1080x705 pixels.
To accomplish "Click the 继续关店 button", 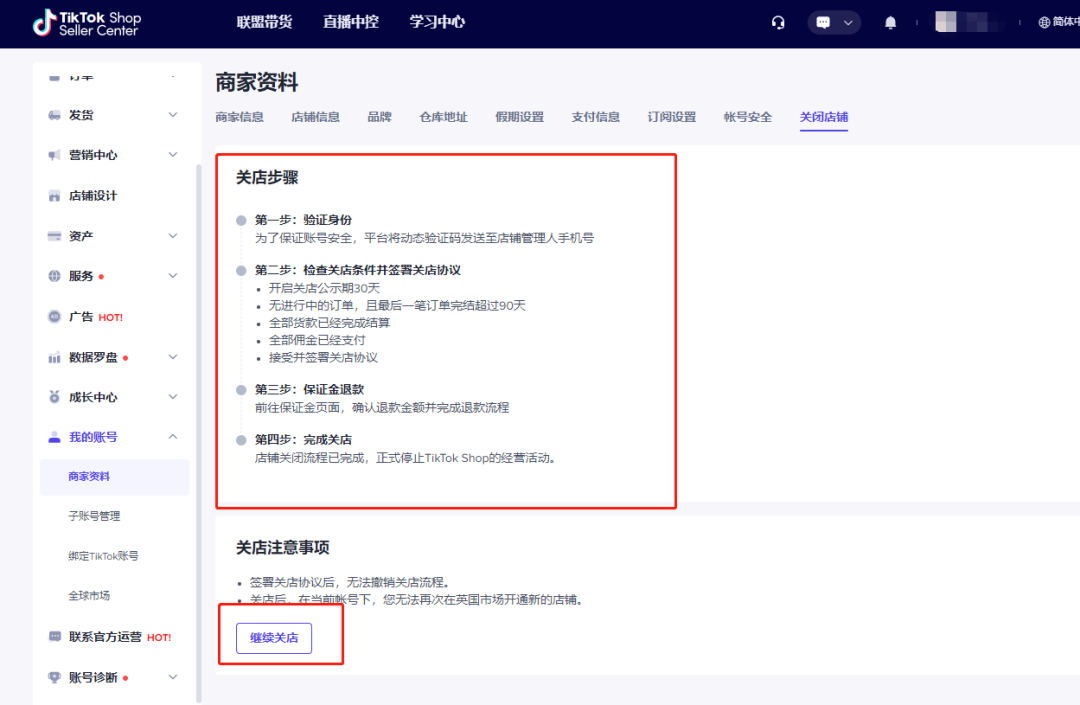I will coord(273,638).
